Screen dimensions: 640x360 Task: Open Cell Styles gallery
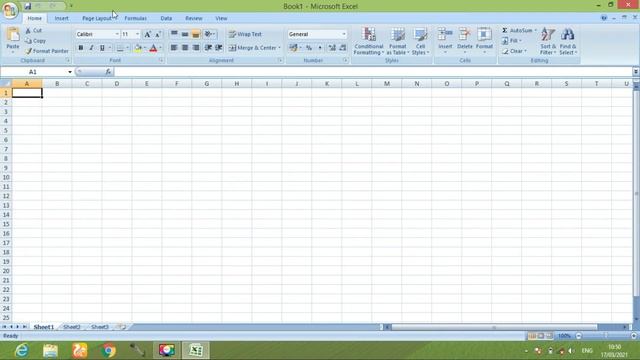420,41
